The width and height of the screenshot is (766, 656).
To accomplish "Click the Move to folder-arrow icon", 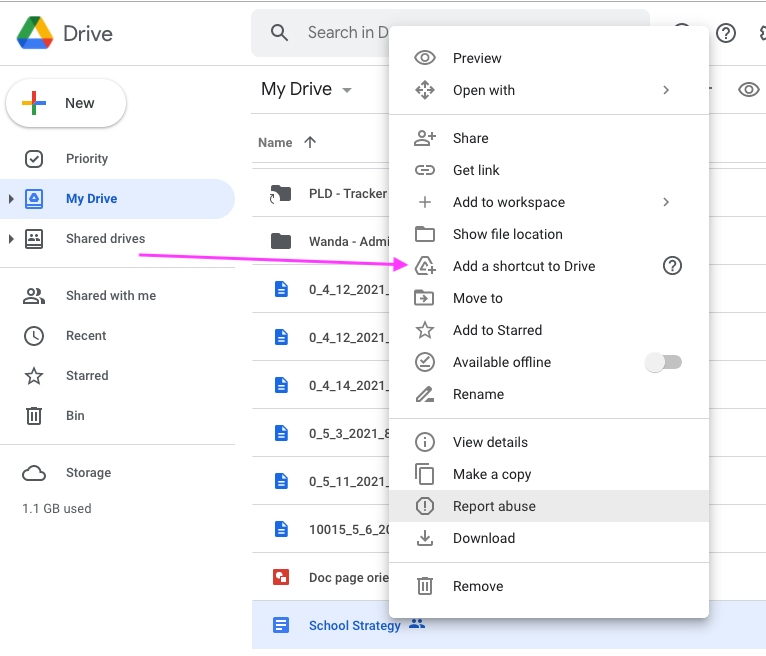I will coord(424,297).
